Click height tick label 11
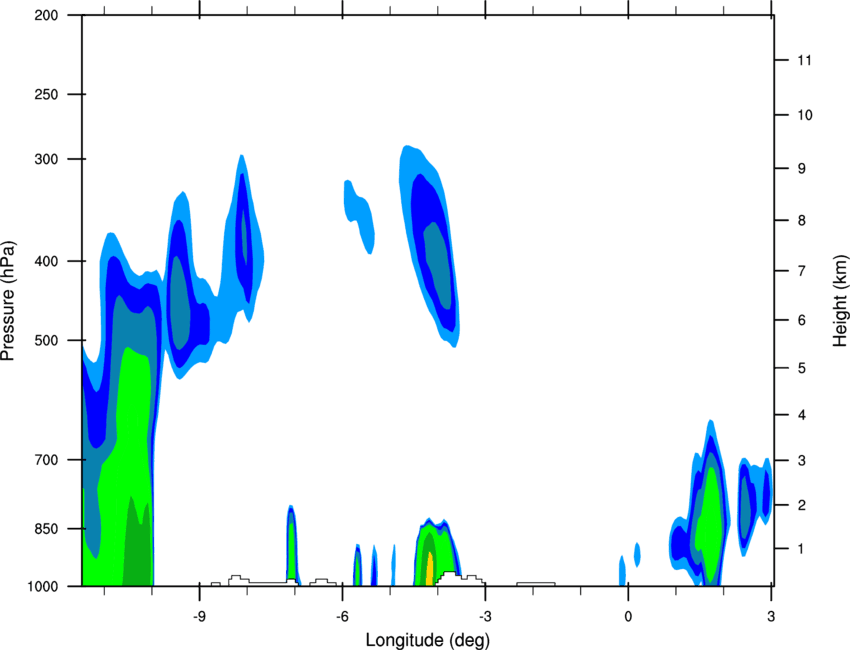The width and height of the screenshot is (850, 650). pos(804,60)
